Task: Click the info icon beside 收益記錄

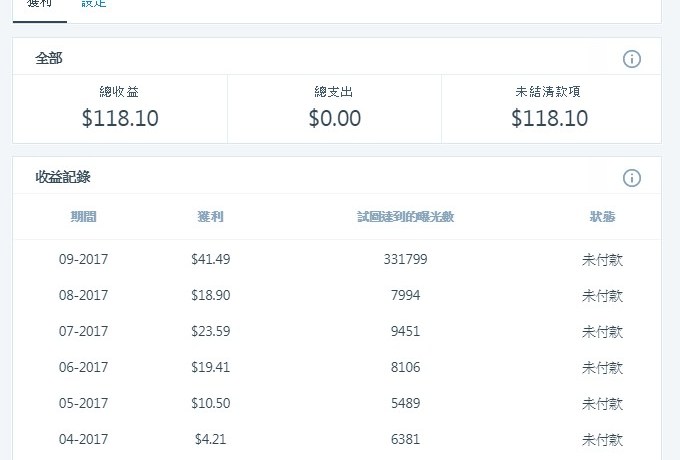Action: [631, 178]
